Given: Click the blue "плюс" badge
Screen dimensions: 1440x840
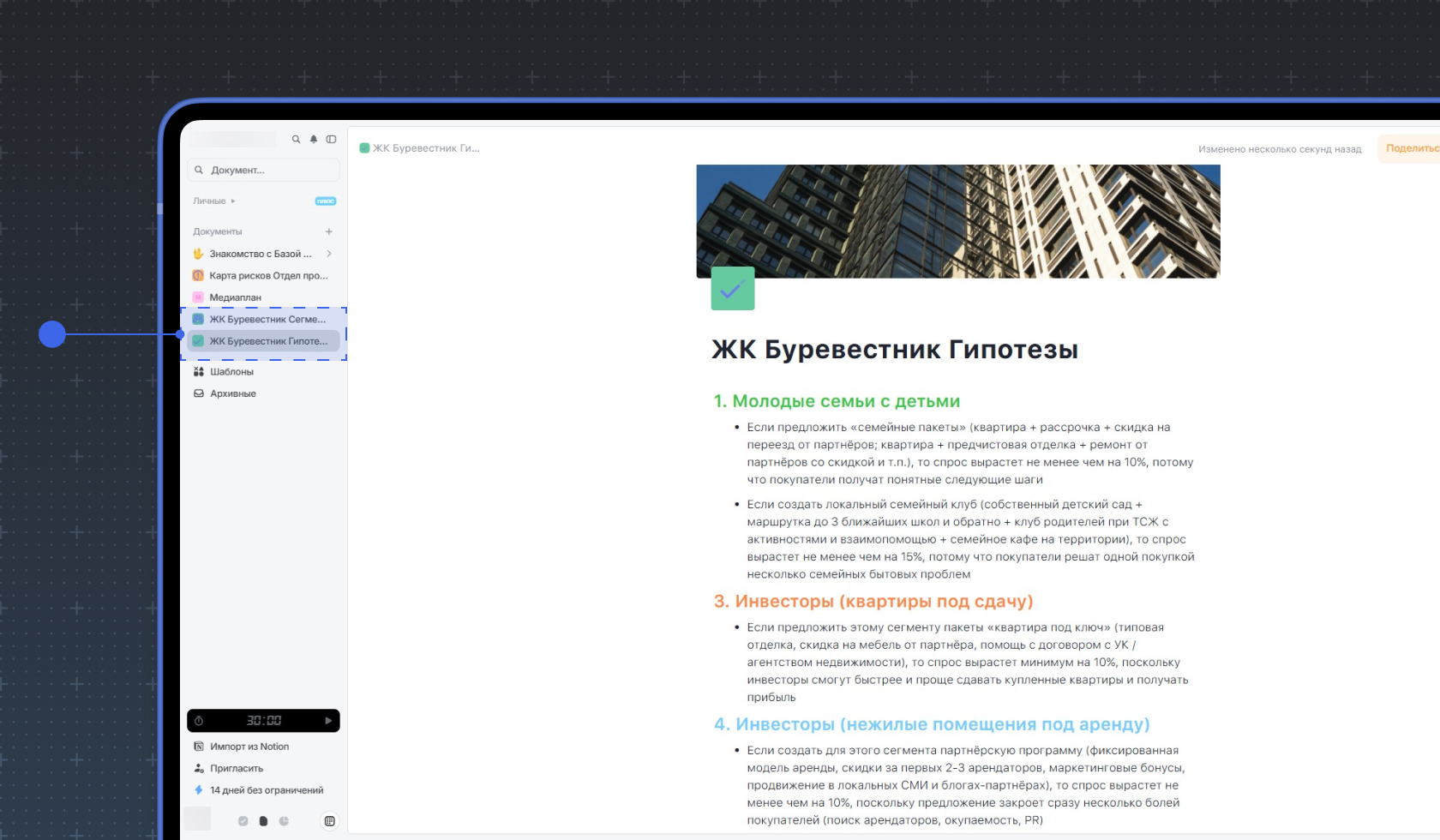Looking at the screenshot, I should tap(326, 201).
